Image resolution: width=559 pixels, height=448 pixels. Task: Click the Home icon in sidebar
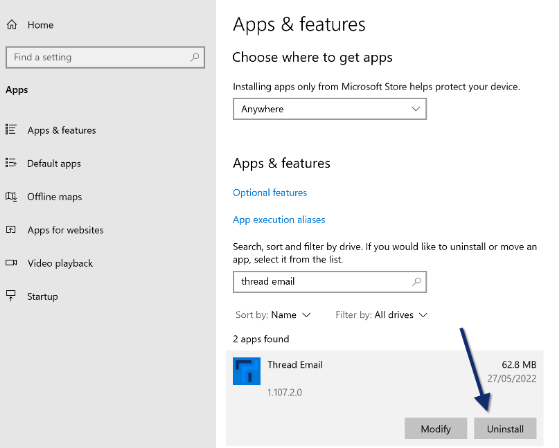[12, 25]
